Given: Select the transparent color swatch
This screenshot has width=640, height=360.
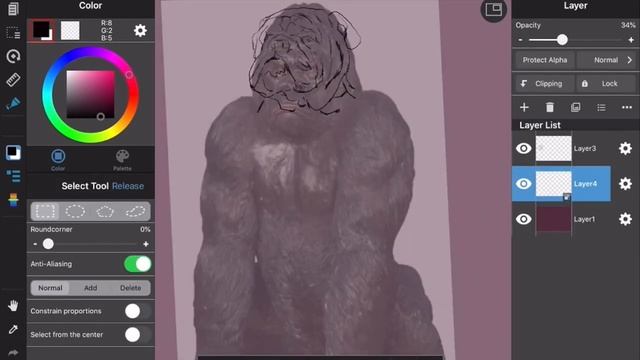Looking at the screenshot, I should tap(70, 31).
